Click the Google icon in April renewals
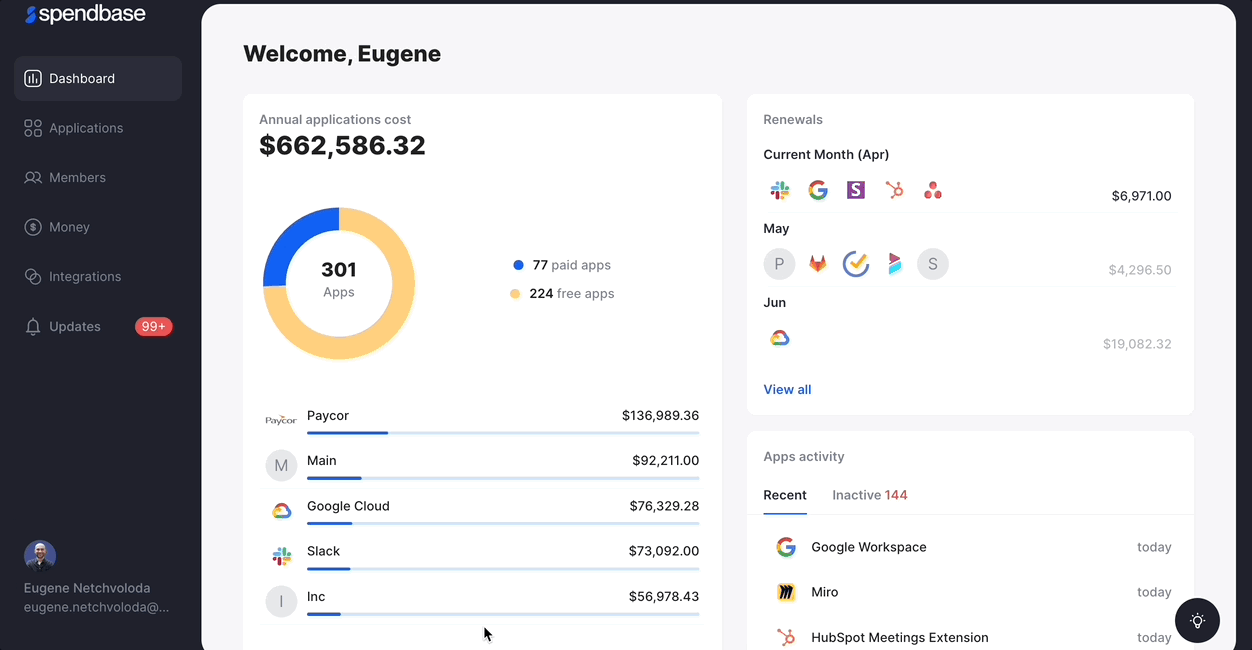The height and width of the screenshot is (650, 1252). click(818, 190)
